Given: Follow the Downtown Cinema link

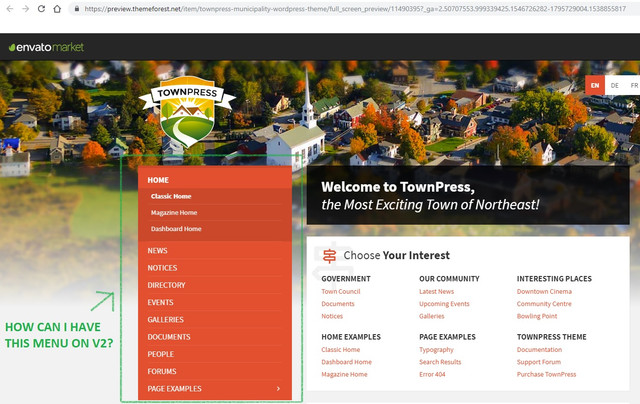Looking at the screenshot, I should pyautogui.click(x=544, y=291).
